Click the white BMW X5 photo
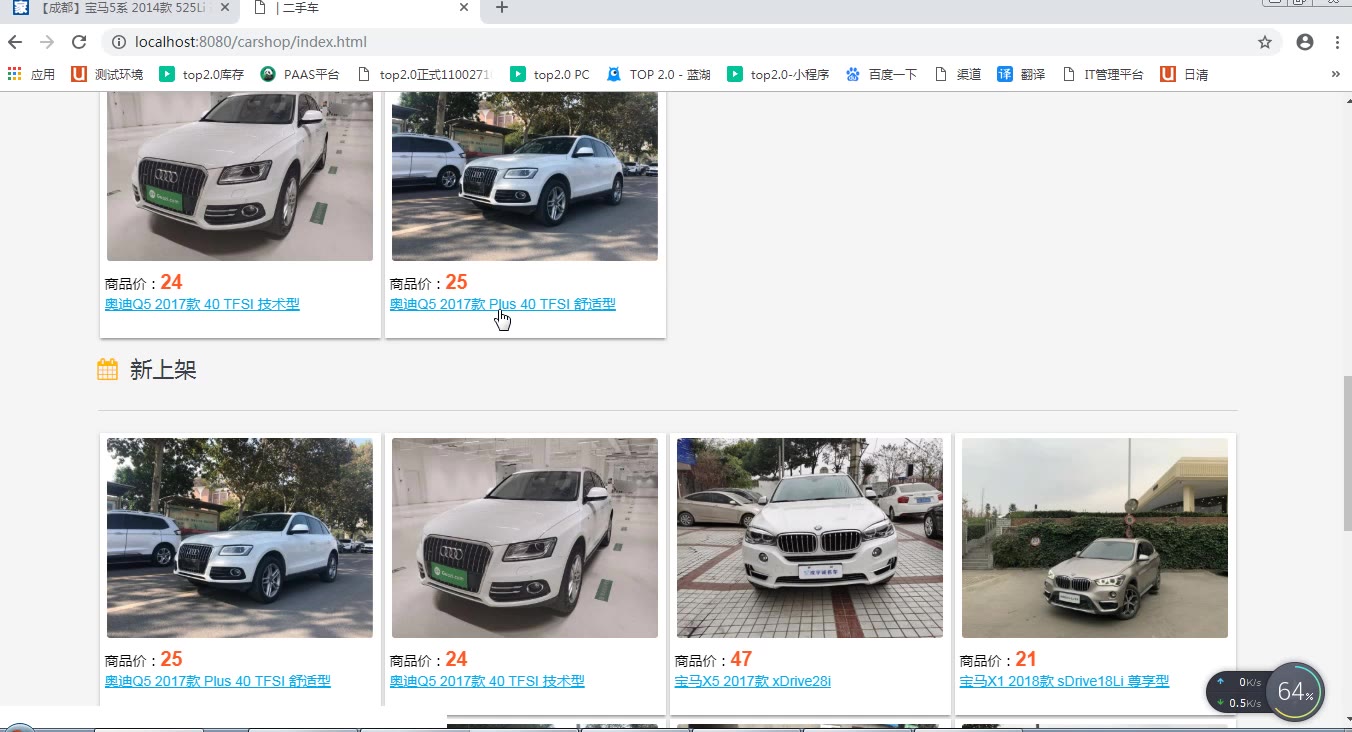This screenshot has width=1352, height=732. pyautogui.click(x=810, y=538)
